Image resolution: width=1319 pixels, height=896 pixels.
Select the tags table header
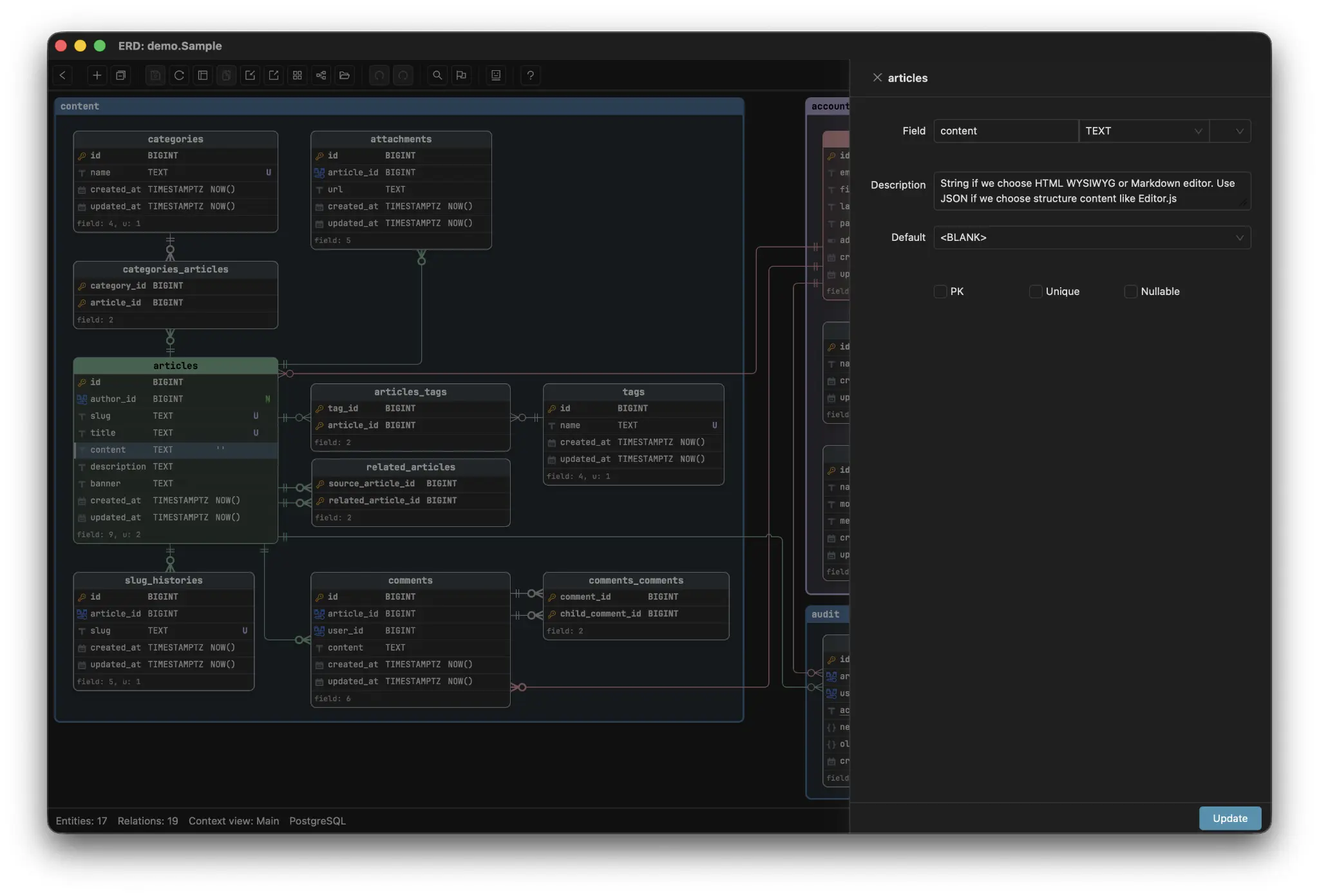click(x=634, y=392)
